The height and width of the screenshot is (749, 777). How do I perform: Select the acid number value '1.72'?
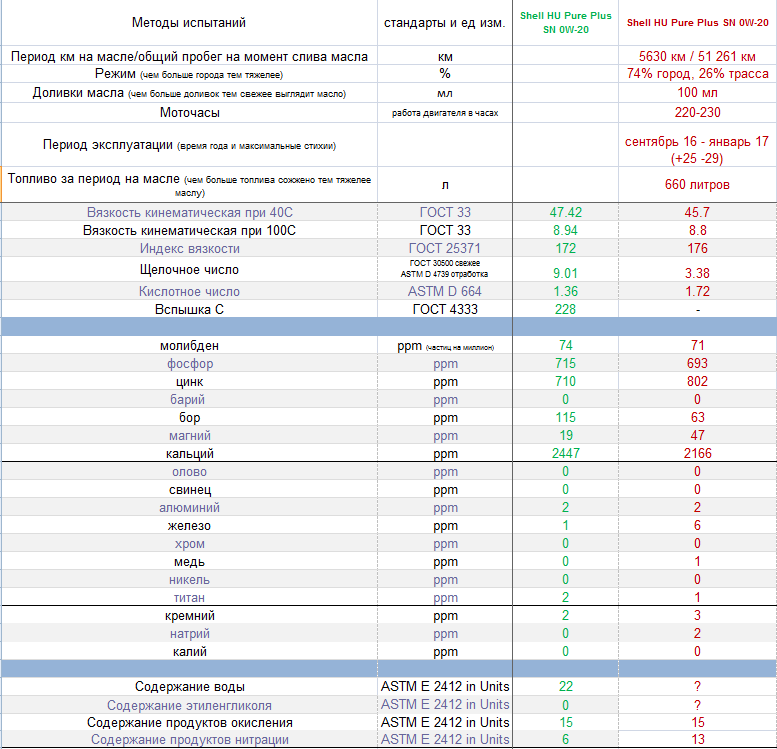697,291
